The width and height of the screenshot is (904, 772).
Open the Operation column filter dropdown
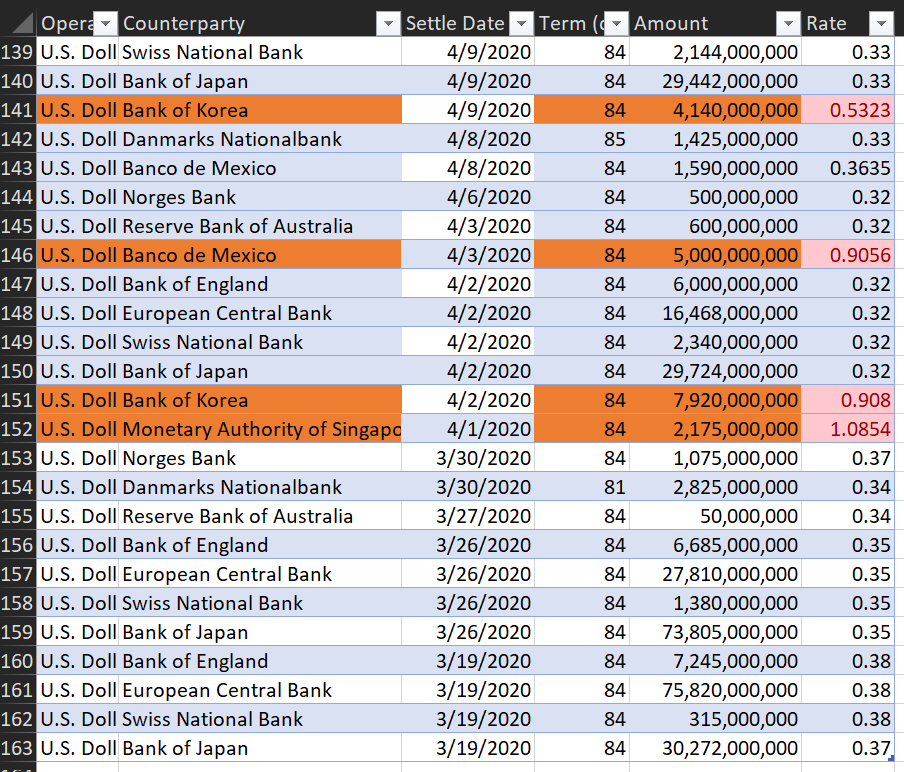click(106, 24)
